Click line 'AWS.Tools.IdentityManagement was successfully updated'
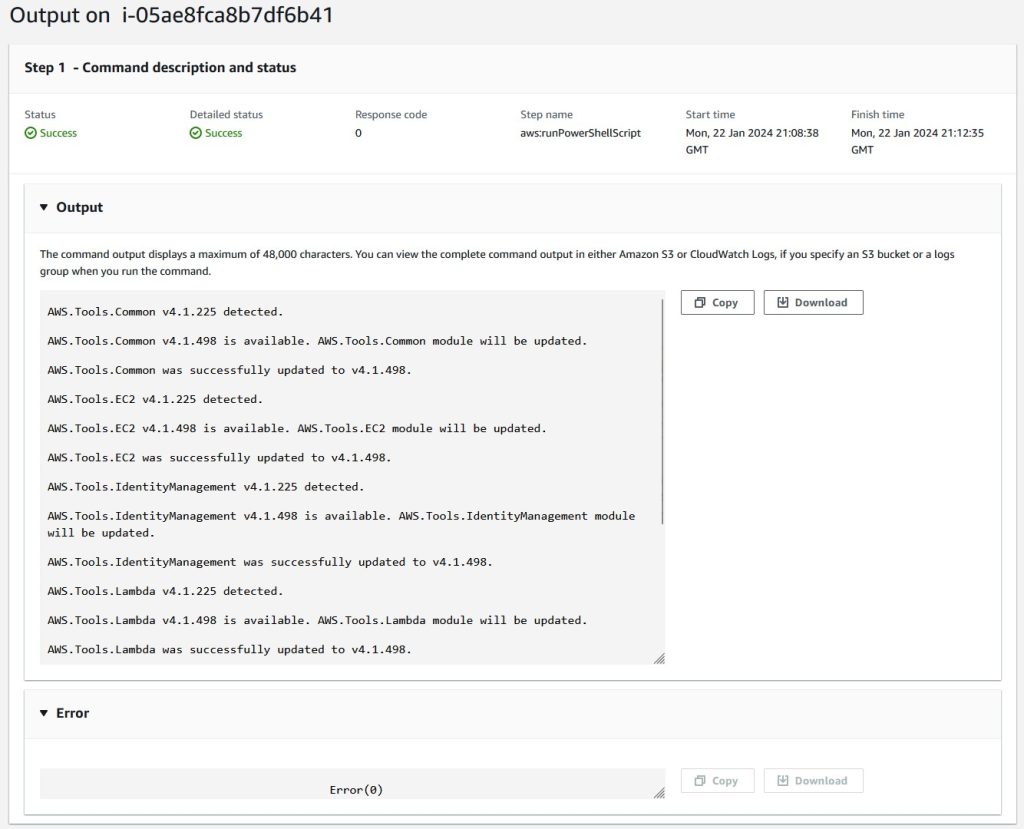 [x=270, y=562]
